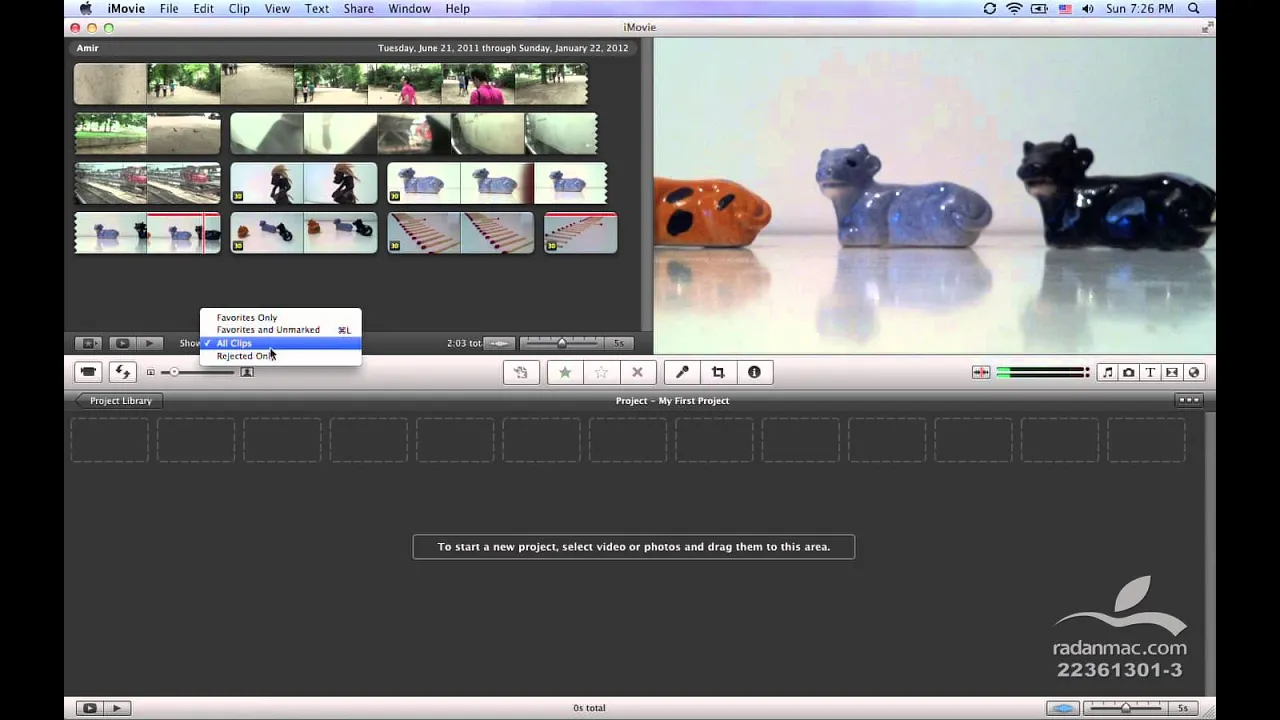The image size is (1280, 720).
Task: Open the File menu
Action: coord(169,9)
